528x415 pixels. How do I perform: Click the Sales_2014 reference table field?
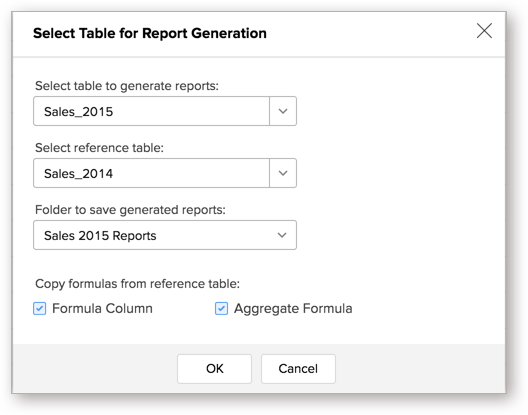152,173
